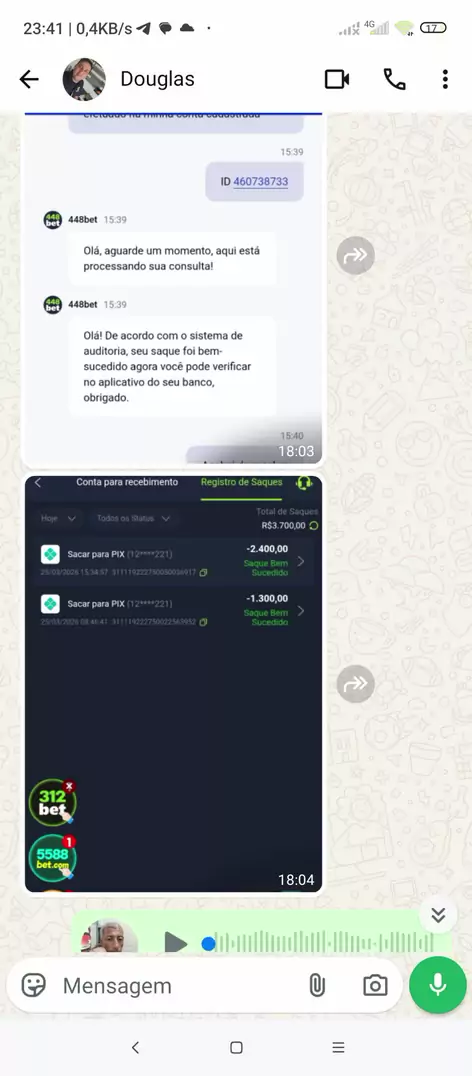Play the voice message
Image resolution: width=472 pixels, height=1076 pixels.
(176, 944)
